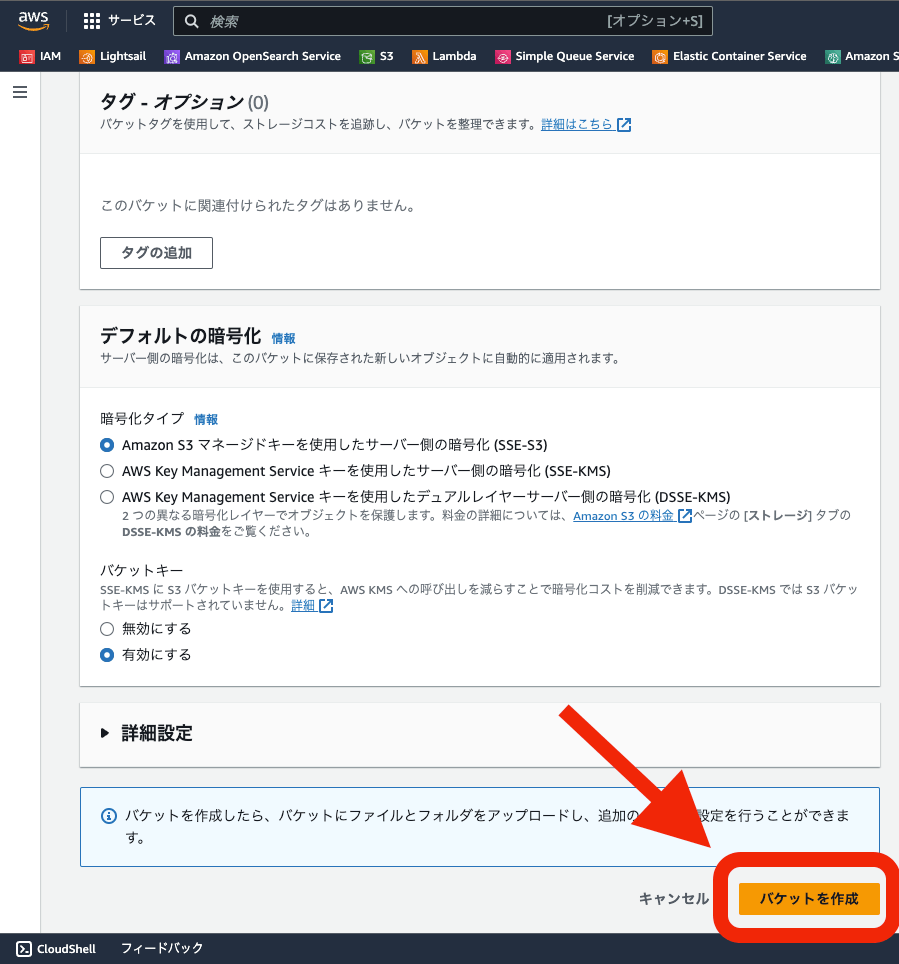Select 無効にする for bucket key
Image resolution: width=899 pixels, height=964 pixels.
click(107, 629)
